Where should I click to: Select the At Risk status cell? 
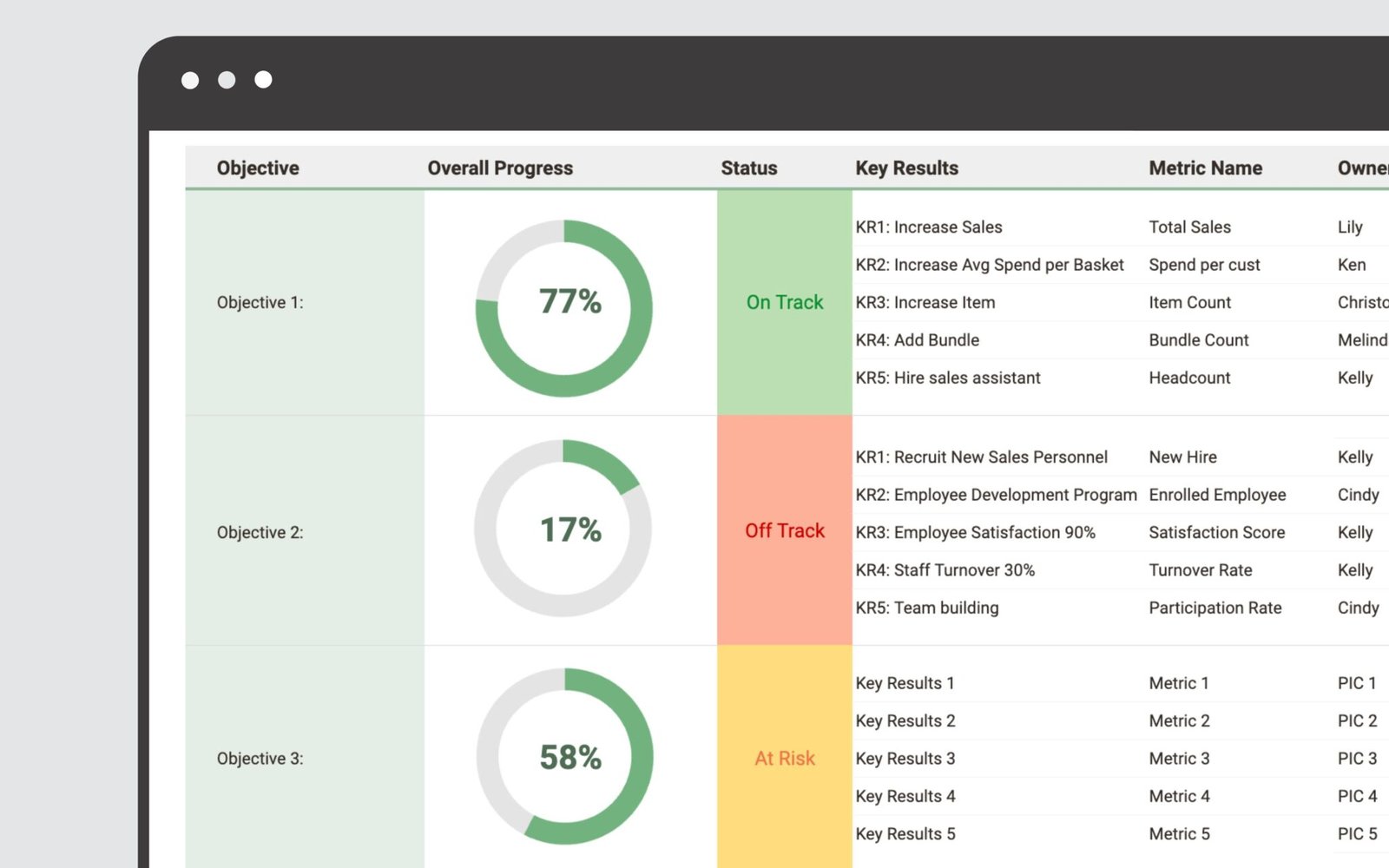click(784, 758)
